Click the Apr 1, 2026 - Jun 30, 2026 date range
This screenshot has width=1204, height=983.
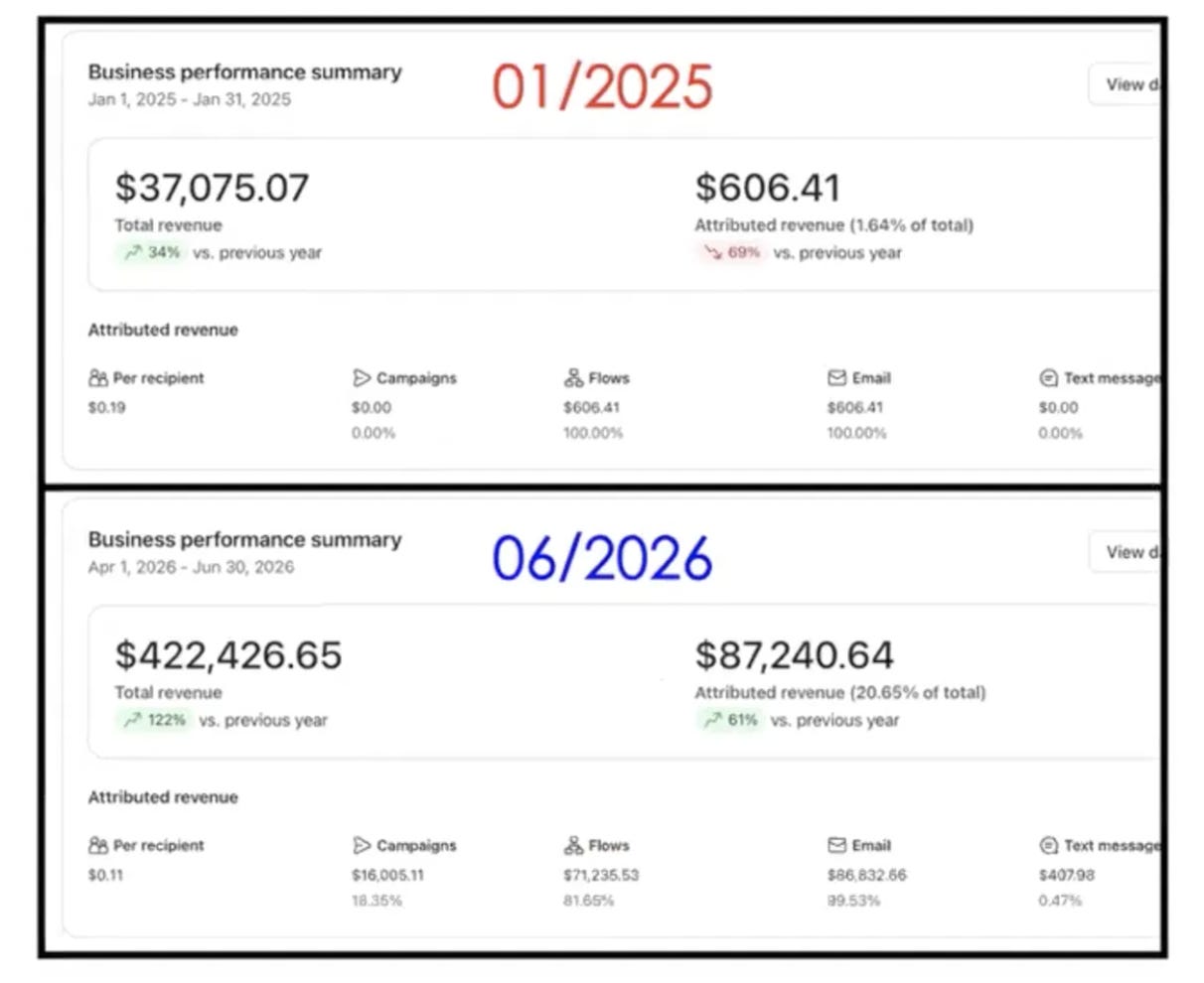pos(191,567)
